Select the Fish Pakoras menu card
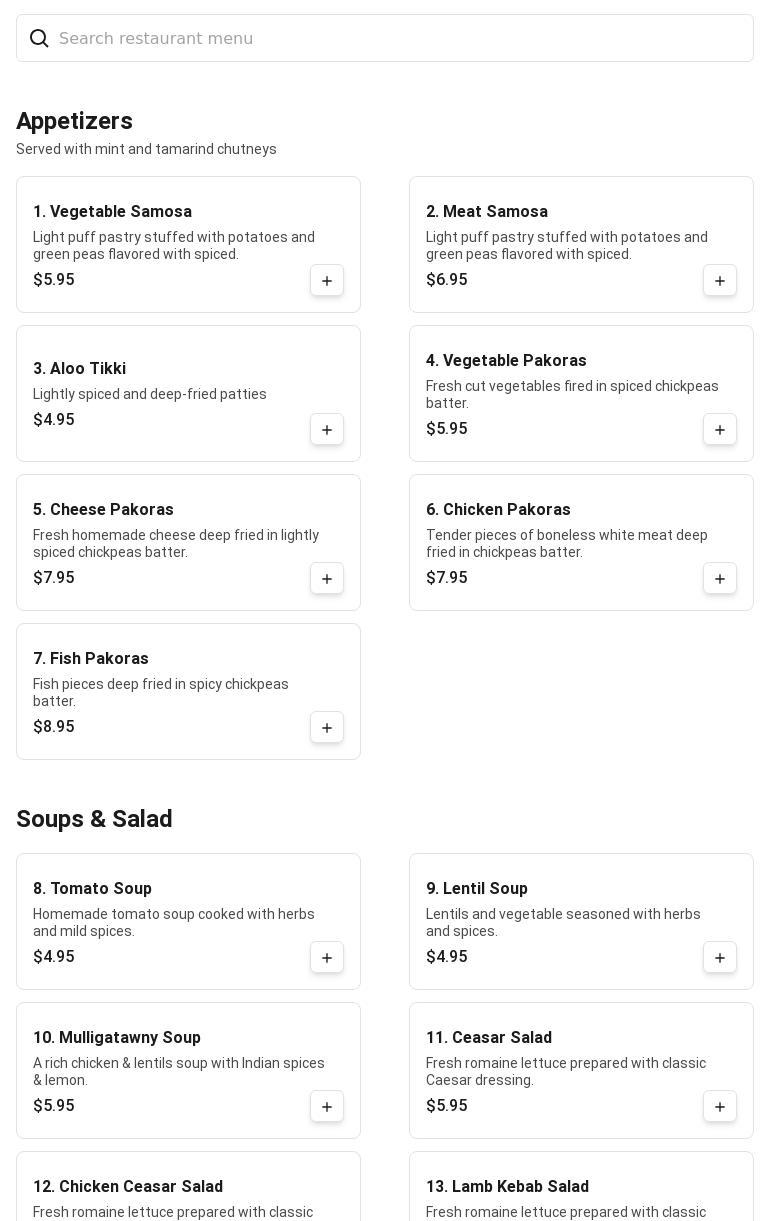Image resolution: width=770 pixels, height=1221 pixels. 180,690
